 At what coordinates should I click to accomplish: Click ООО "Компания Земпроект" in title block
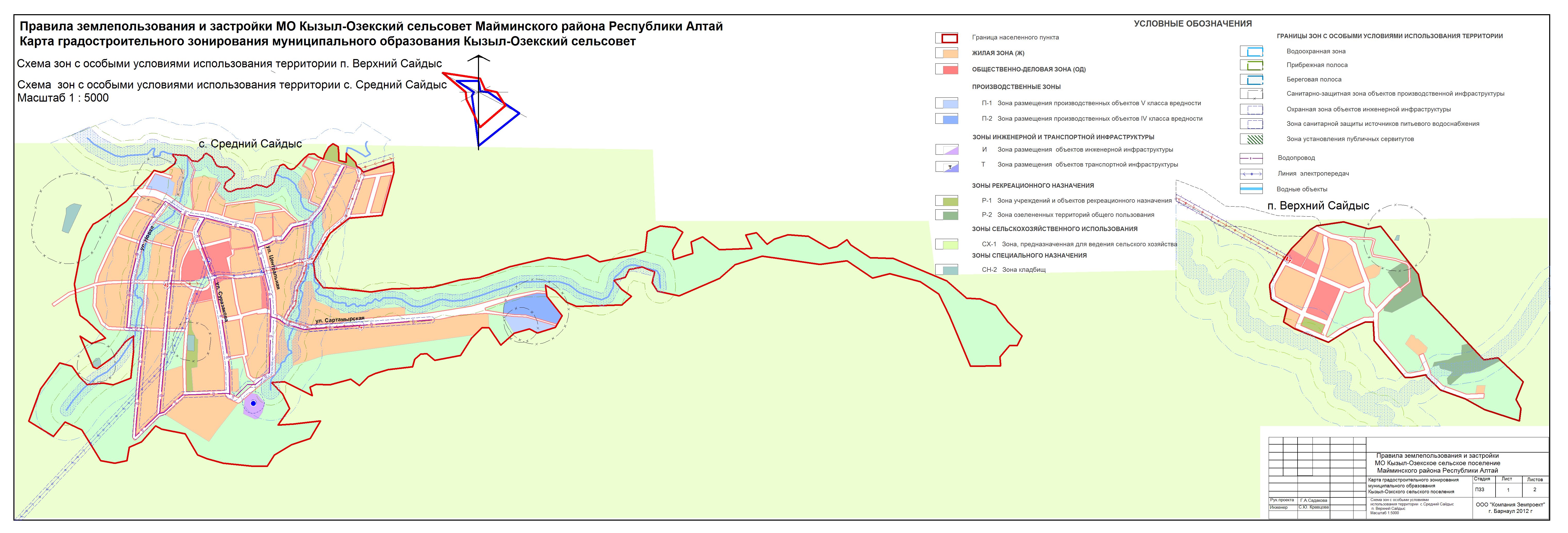pos(1510,504)
